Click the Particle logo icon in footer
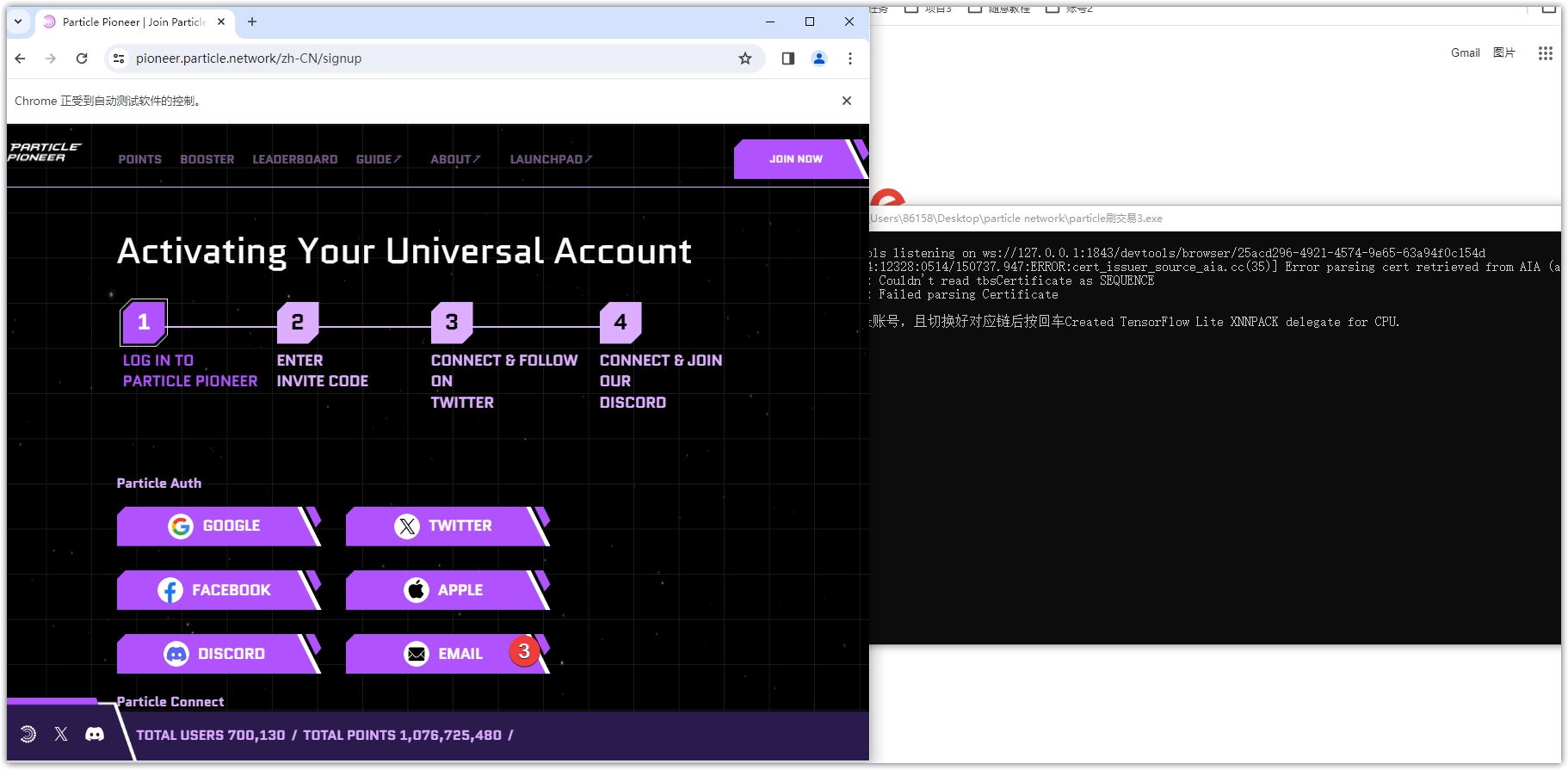 coord(28,734)
